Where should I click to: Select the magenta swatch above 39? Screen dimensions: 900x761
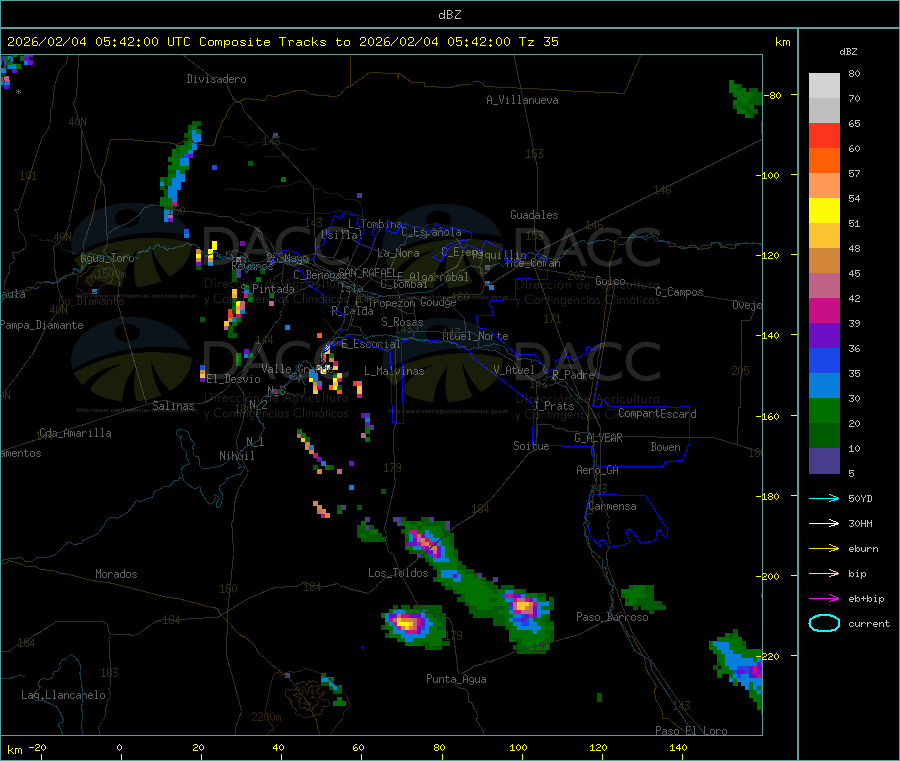pos(824,310)
